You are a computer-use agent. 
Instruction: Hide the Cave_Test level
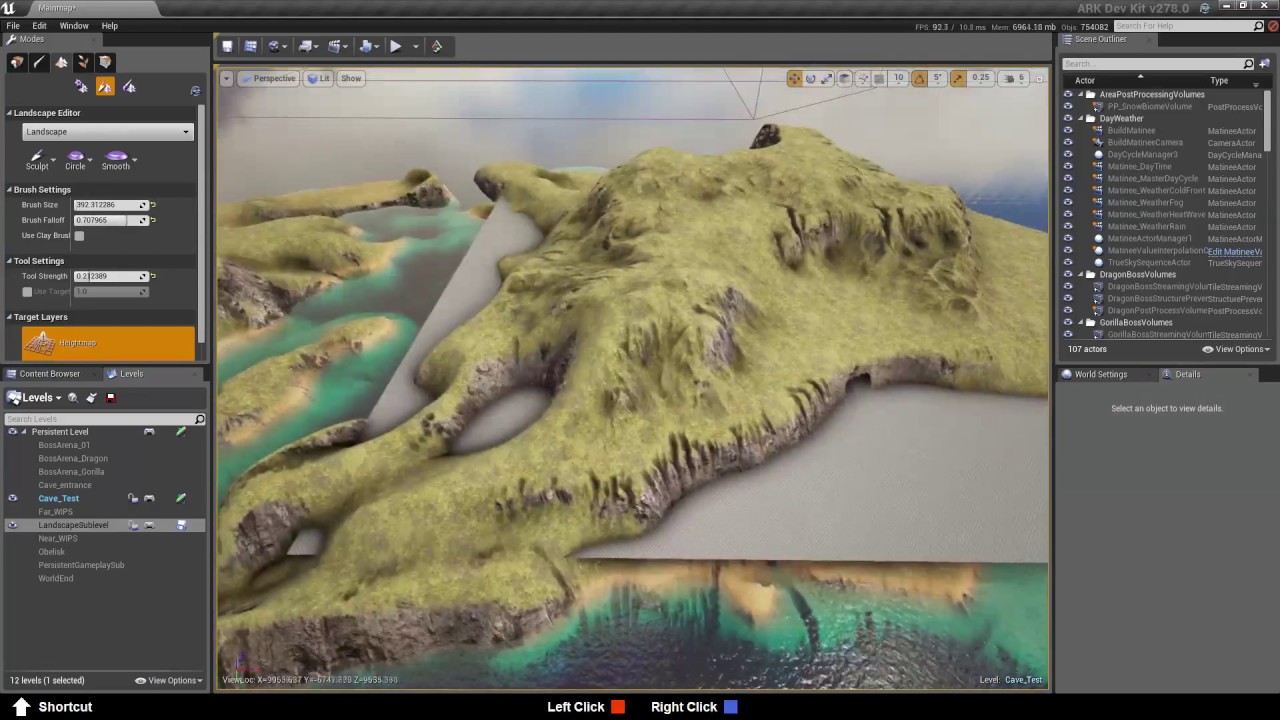13,498
